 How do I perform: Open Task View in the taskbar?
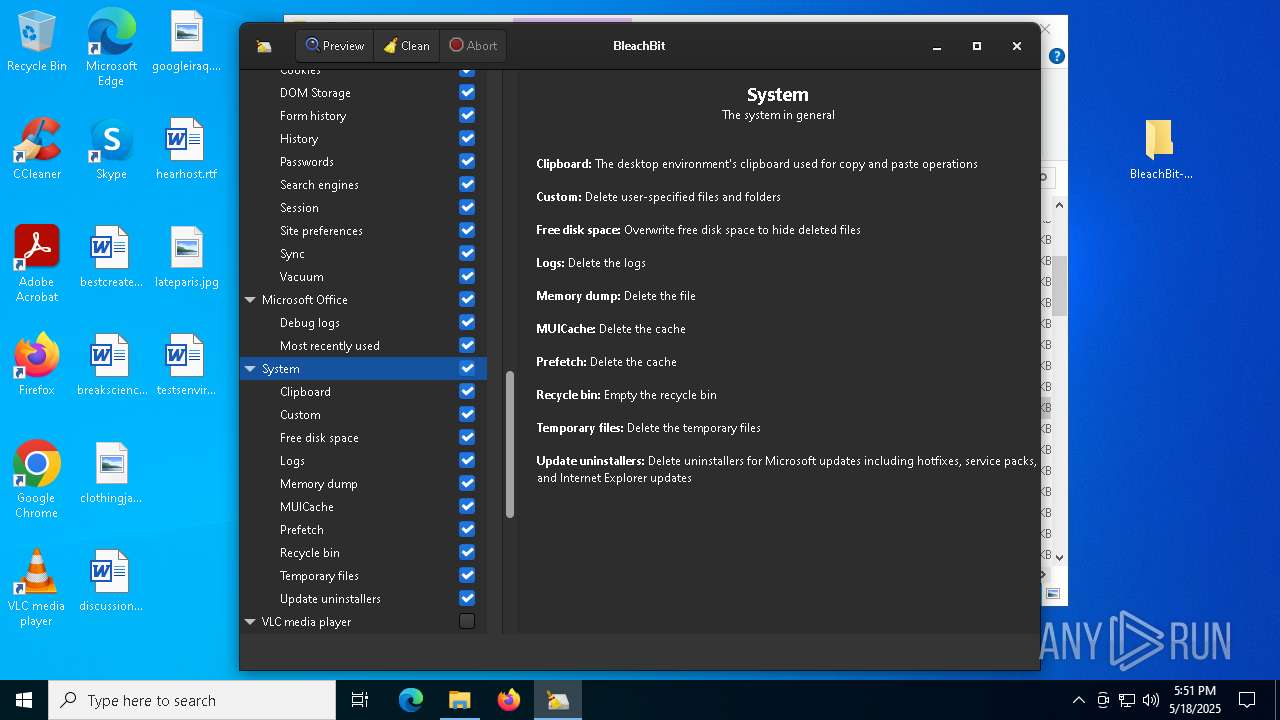[360, 700]
